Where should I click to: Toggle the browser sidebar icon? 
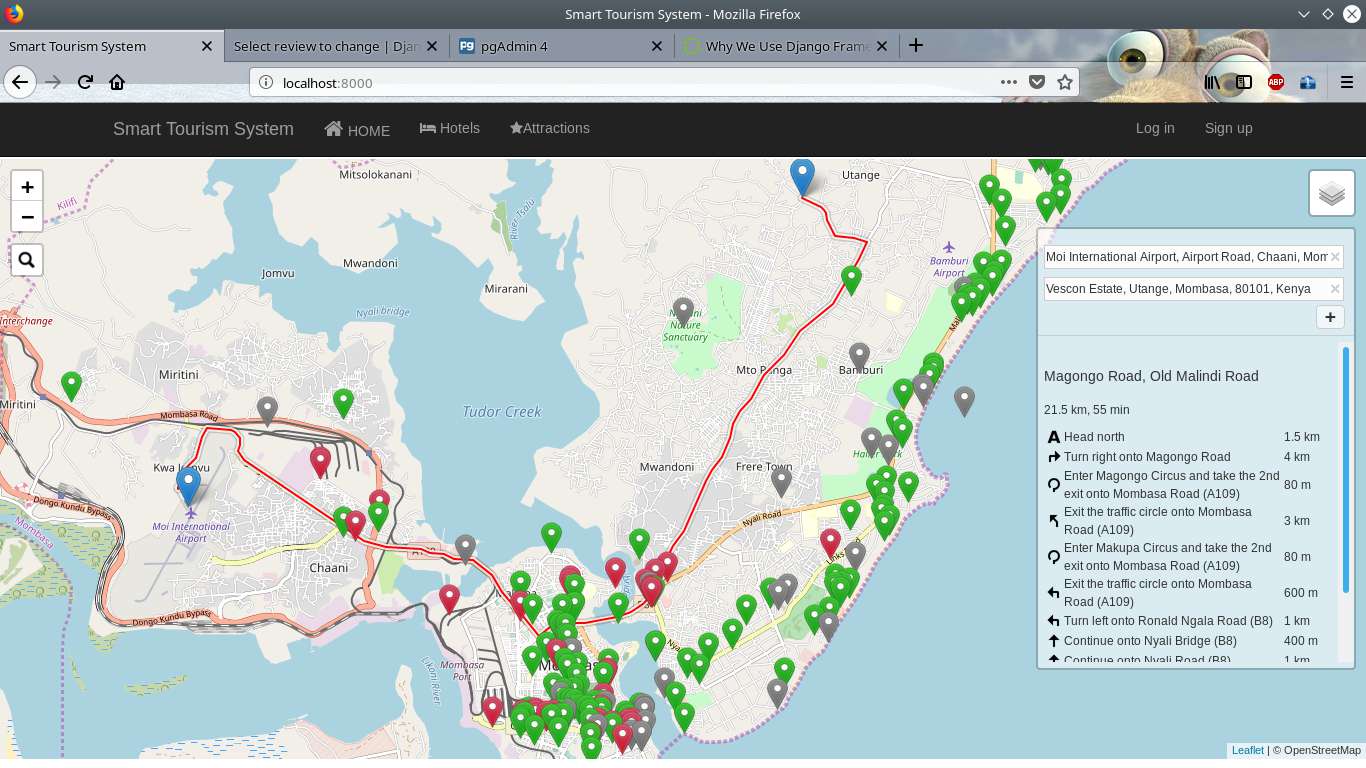1242,82
